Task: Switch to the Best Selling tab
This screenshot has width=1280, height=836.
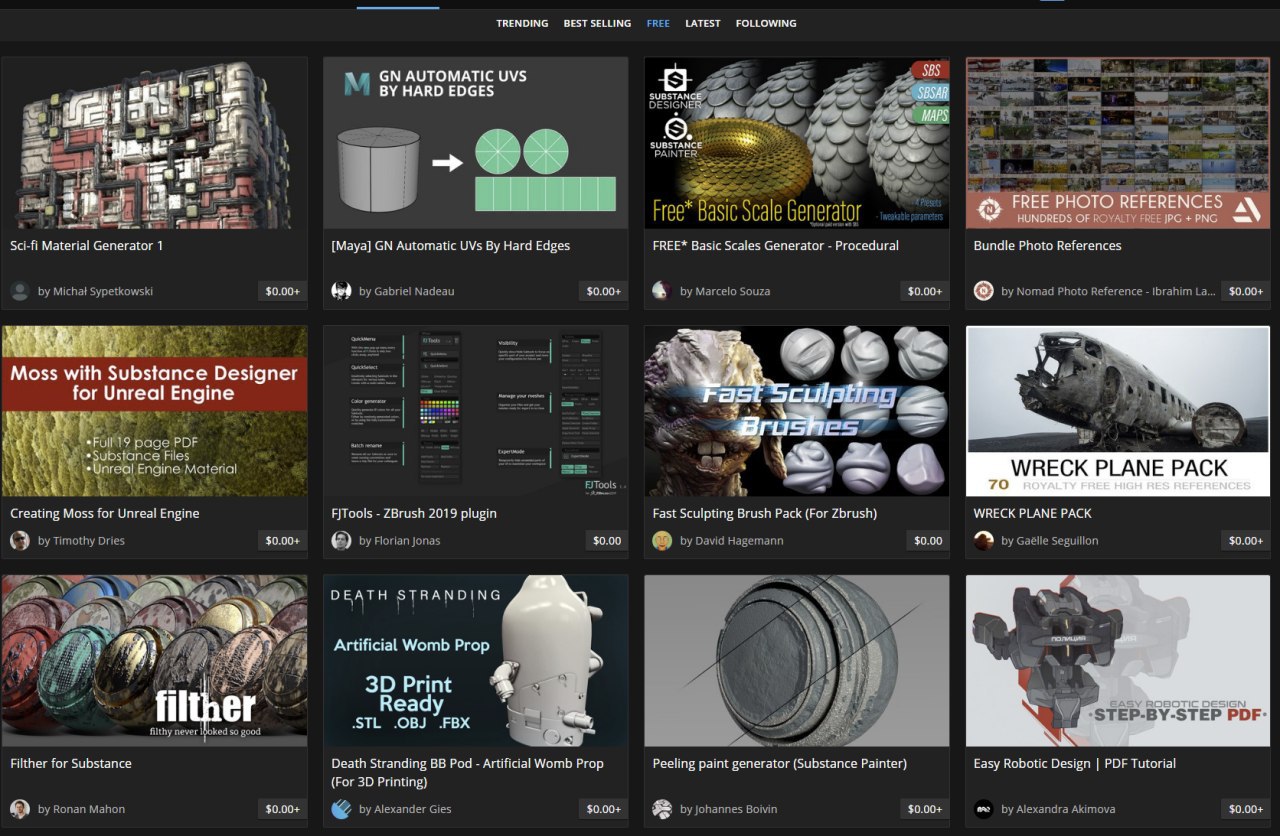Action: [597, 23]
